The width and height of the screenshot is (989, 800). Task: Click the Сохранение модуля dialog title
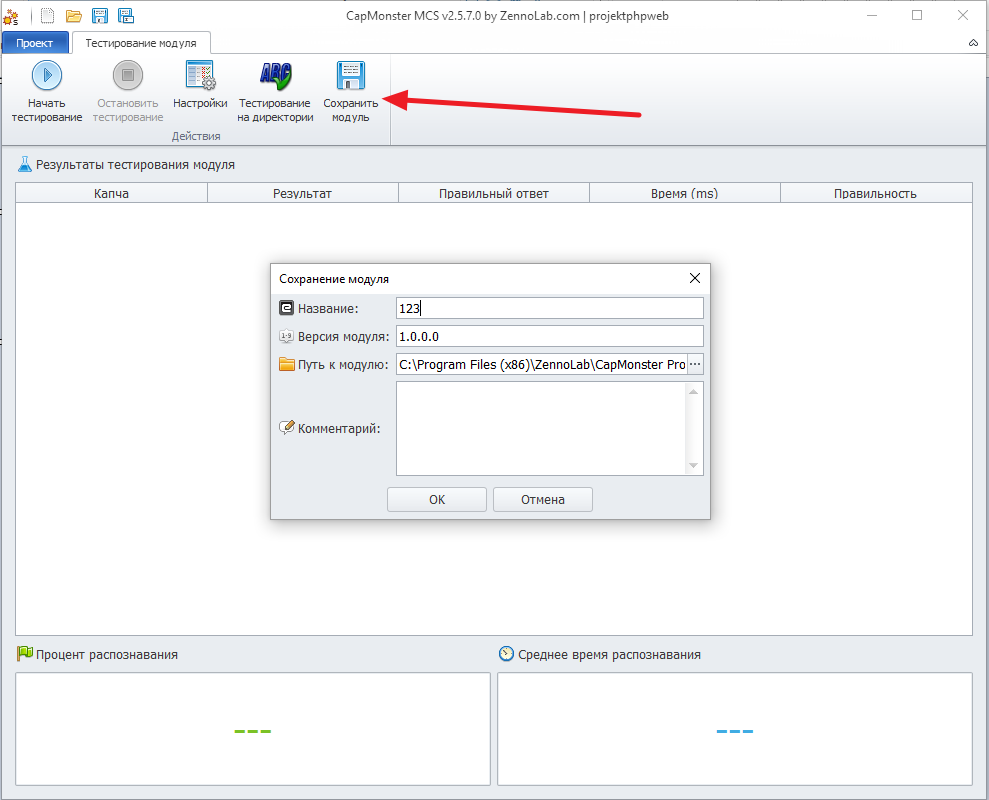(334, 279)
